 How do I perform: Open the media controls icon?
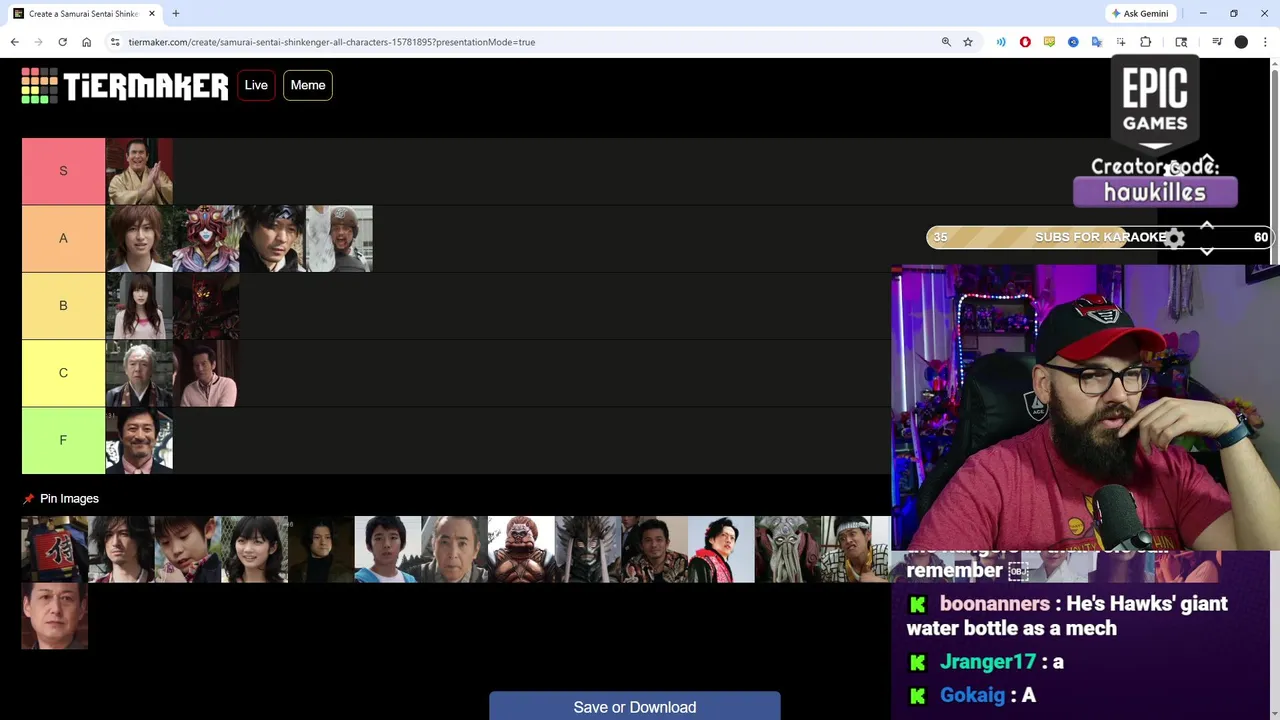click(1217, 42)
